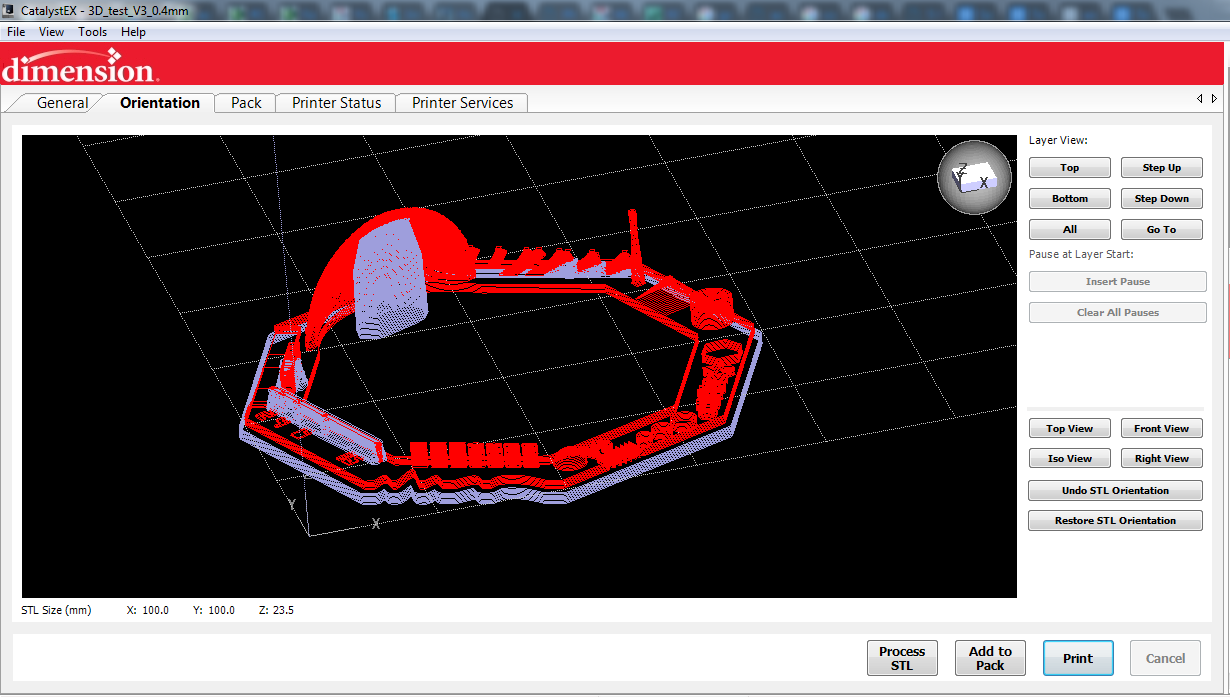Screen dimensions: 1230x697
Task: Switch to Top View
Action: (1070, 429)
